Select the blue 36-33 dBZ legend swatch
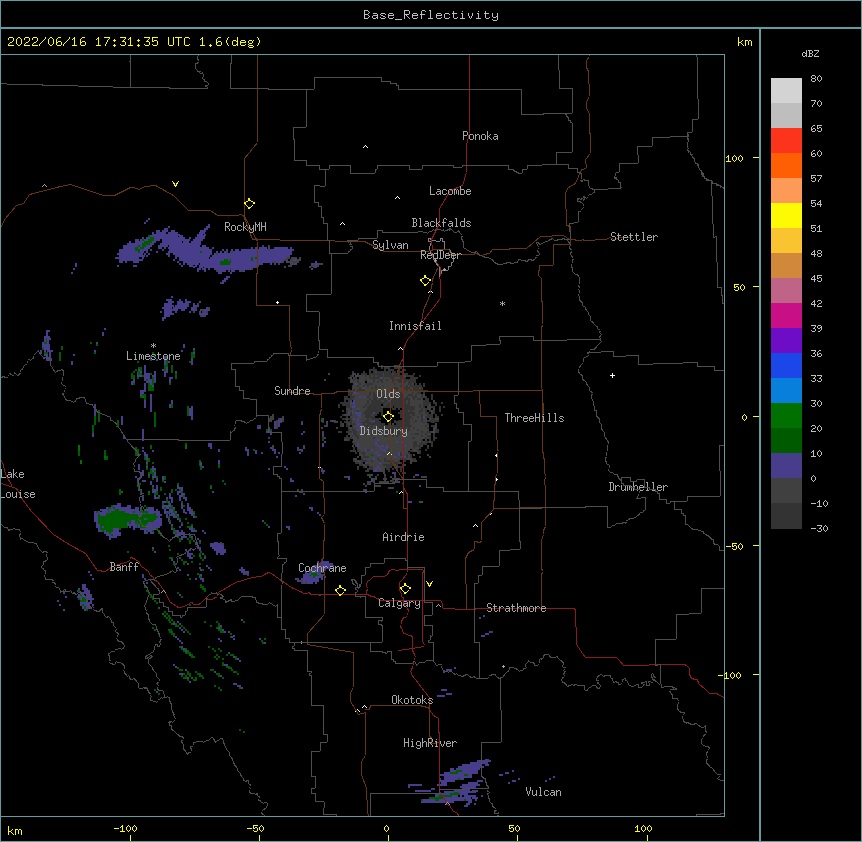862x842 pixels. click(786, 365)
